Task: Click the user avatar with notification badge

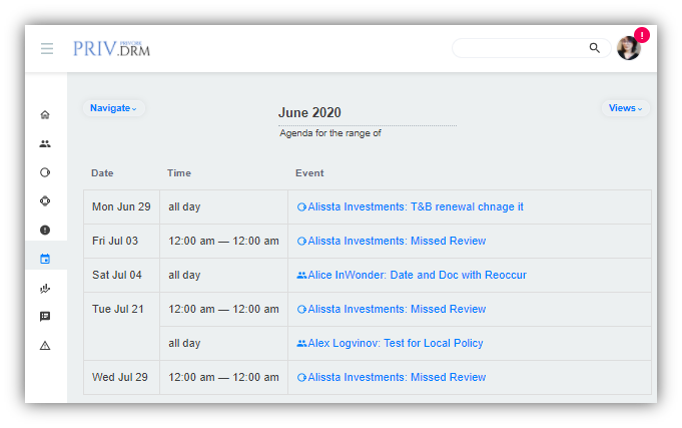Action: (x=629, y=48)
